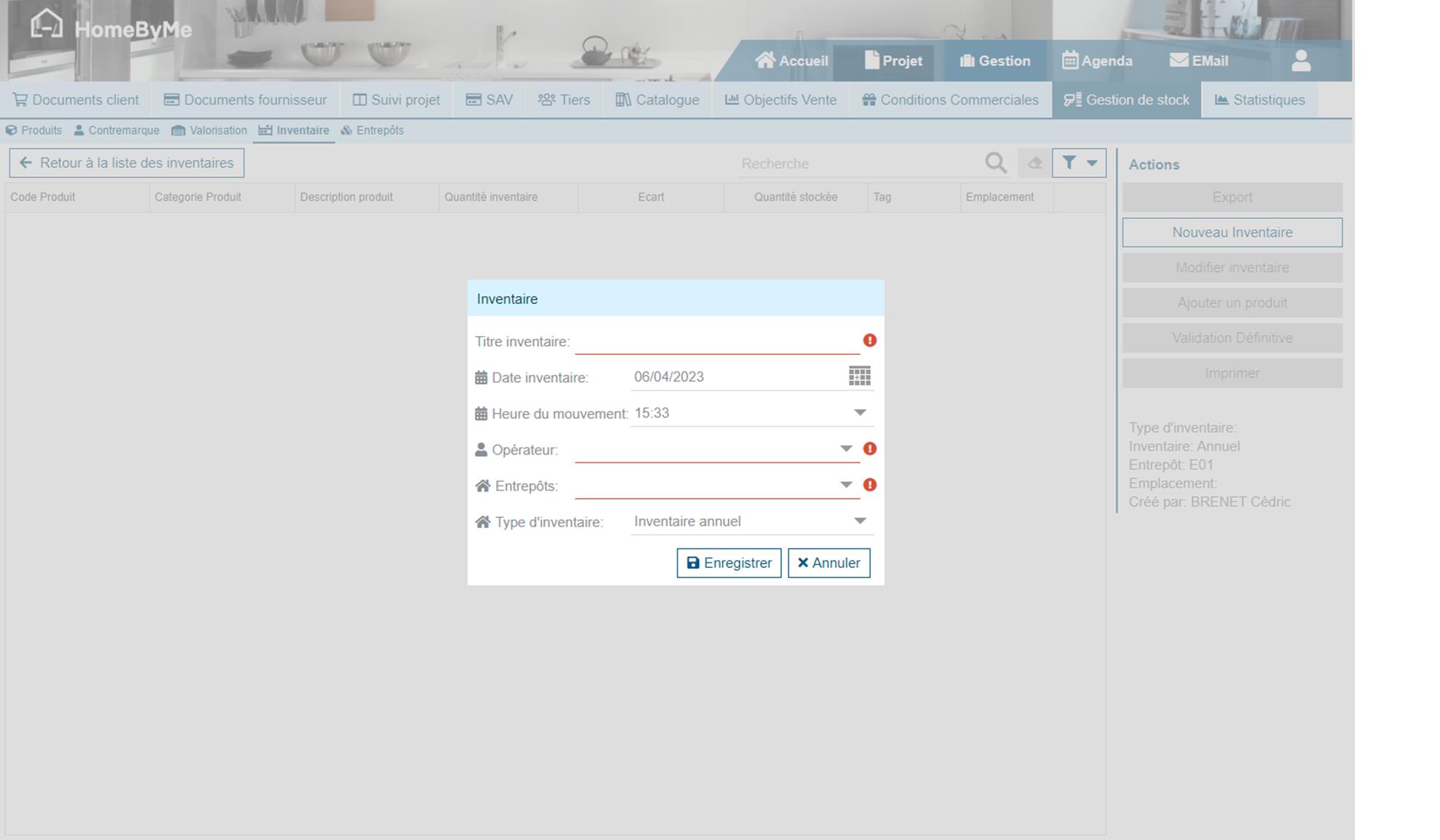This screenshot has height=840, width=1440.
Task: Open the user profile icon
Action: 1300,61
